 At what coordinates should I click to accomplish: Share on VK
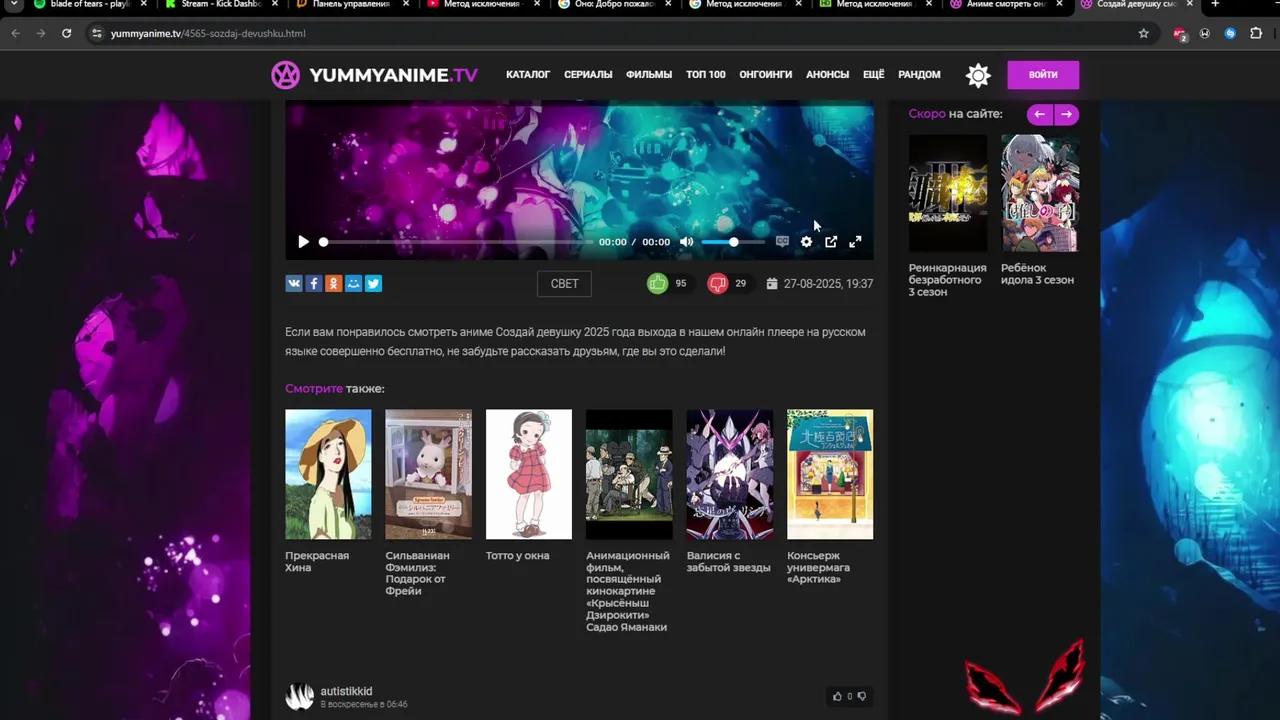pos(294,284)
